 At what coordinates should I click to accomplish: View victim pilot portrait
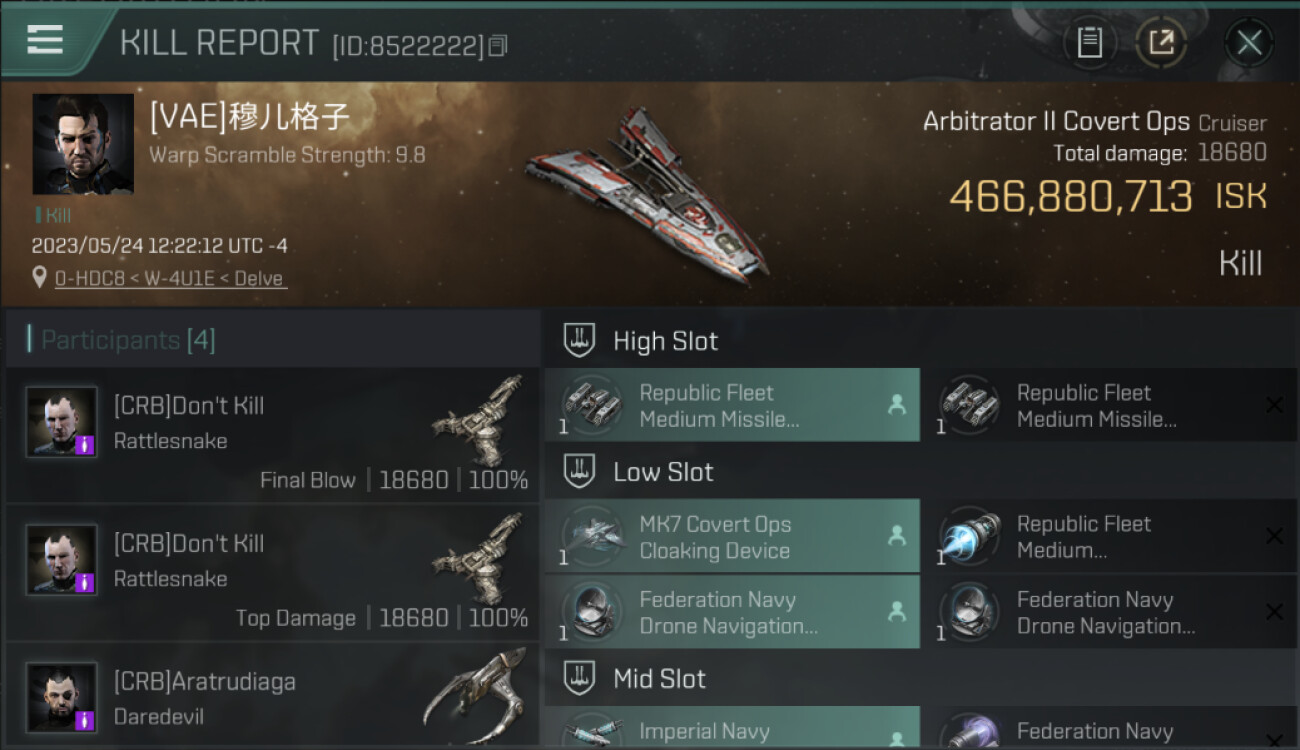click(83, 144)
